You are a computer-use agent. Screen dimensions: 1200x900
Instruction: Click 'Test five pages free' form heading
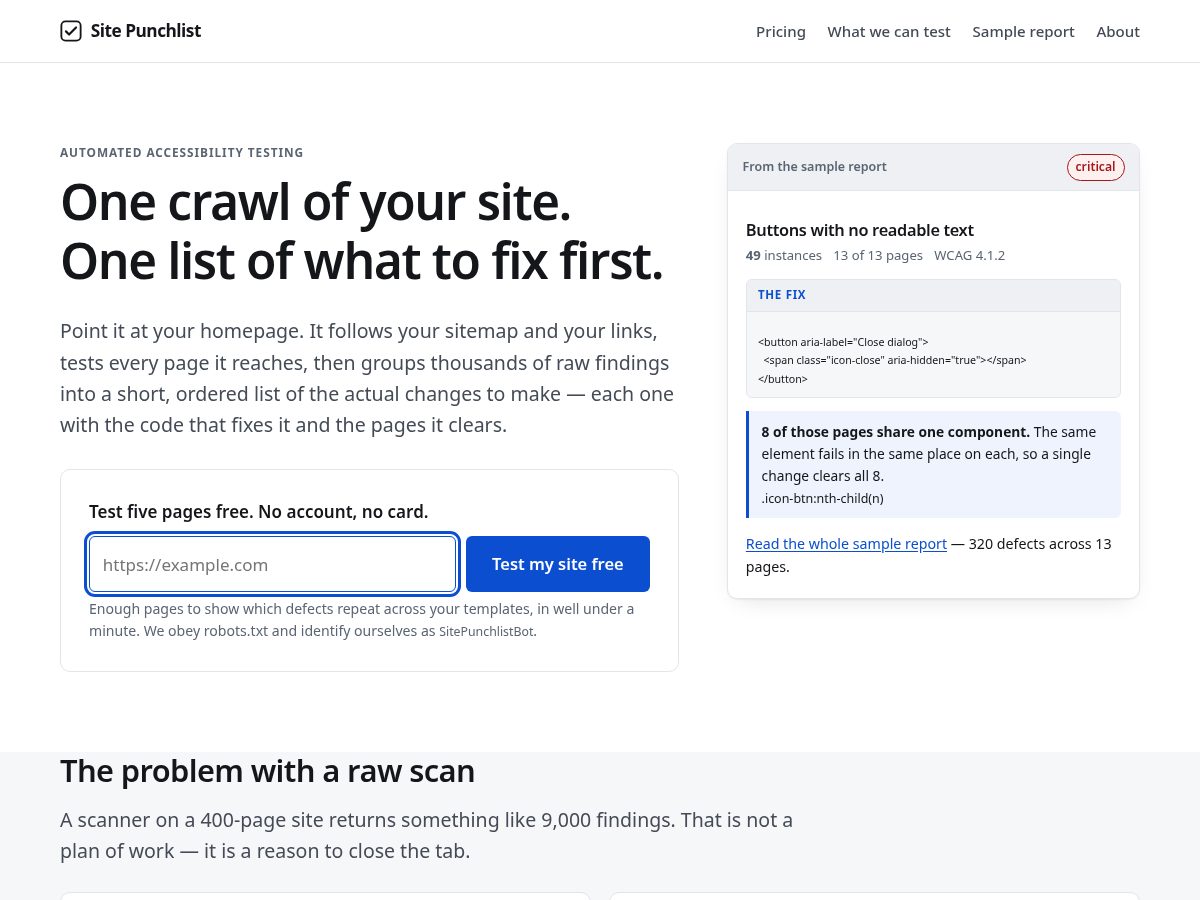tap(258, 512)
